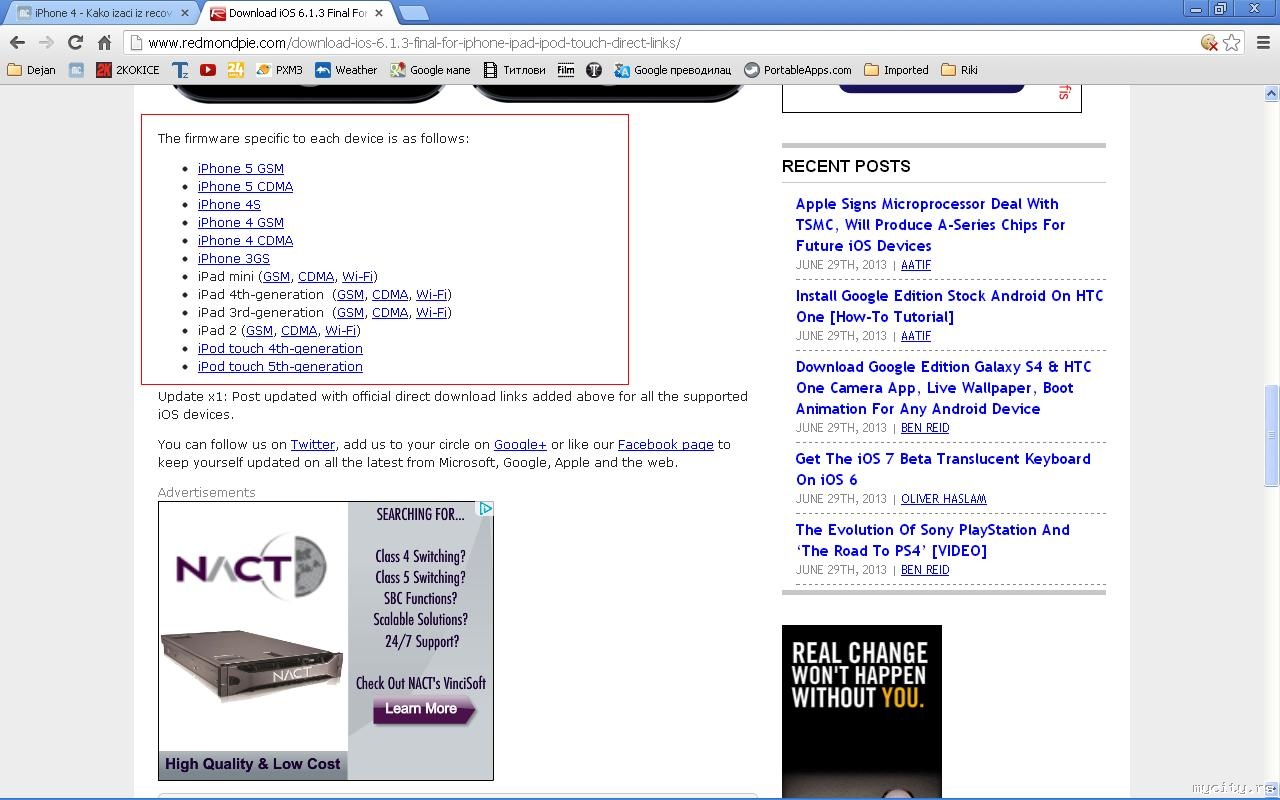Screen dimensions: 1280x800
Task: Close the Download iOS 6.1.3 tab
Action: click(379, 13)
